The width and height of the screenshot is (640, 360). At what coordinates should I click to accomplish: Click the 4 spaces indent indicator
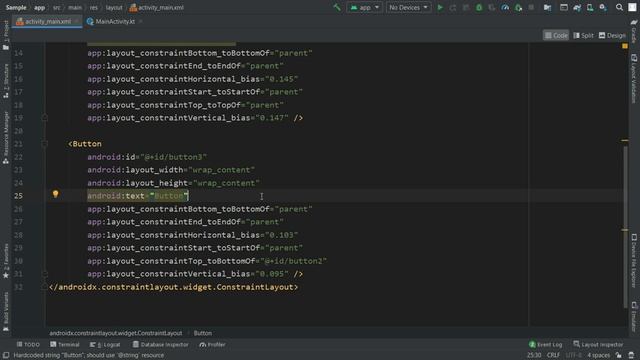point(598,355)
